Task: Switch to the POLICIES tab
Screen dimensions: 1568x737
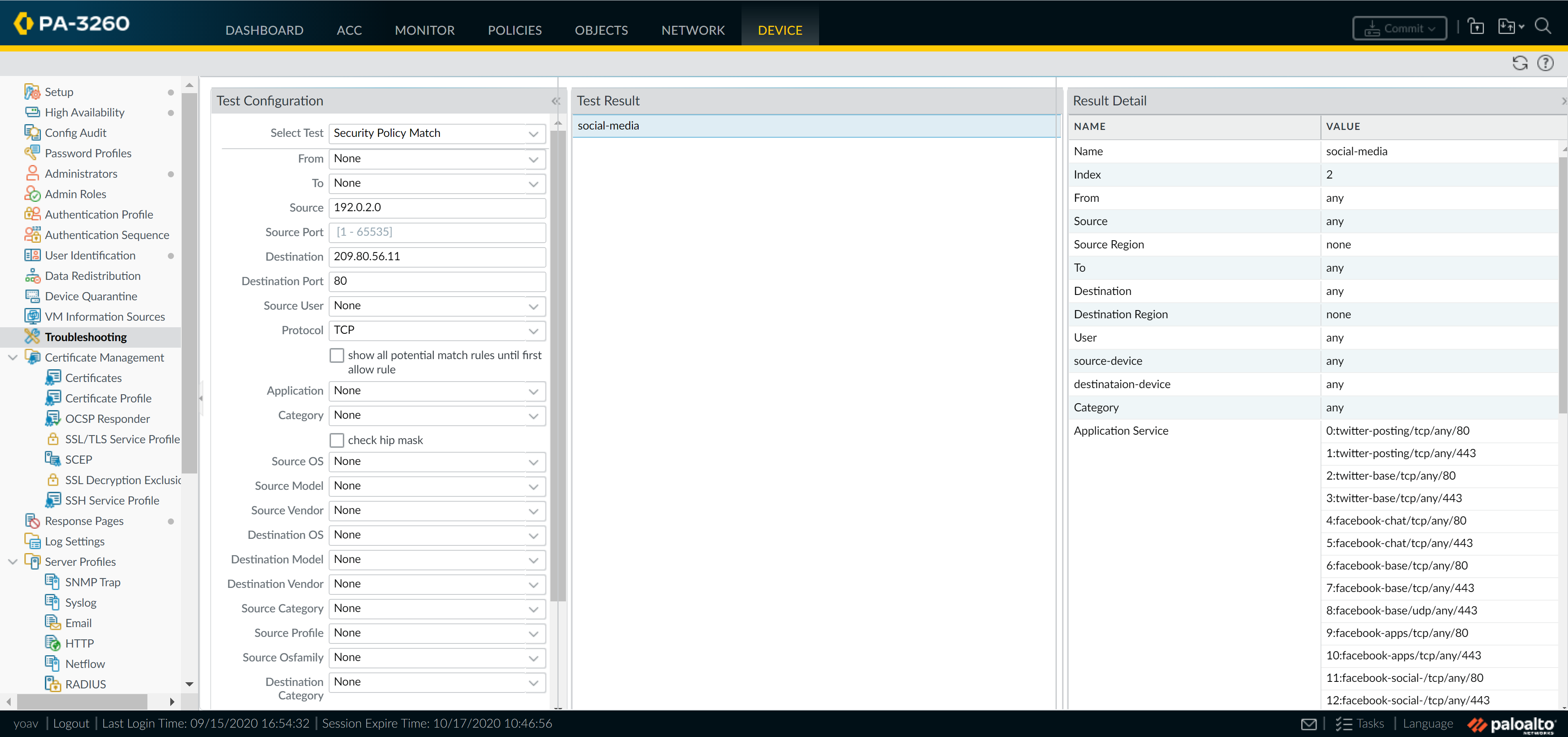Action: click(x=514, y=30)
